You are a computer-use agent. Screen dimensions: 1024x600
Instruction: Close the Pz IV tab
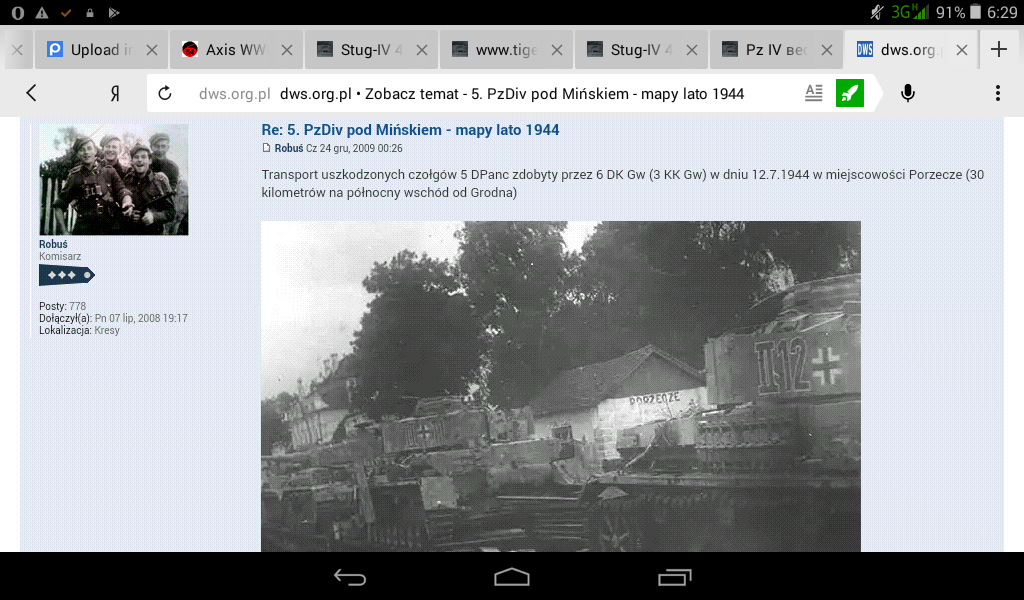tap(827, 50)
